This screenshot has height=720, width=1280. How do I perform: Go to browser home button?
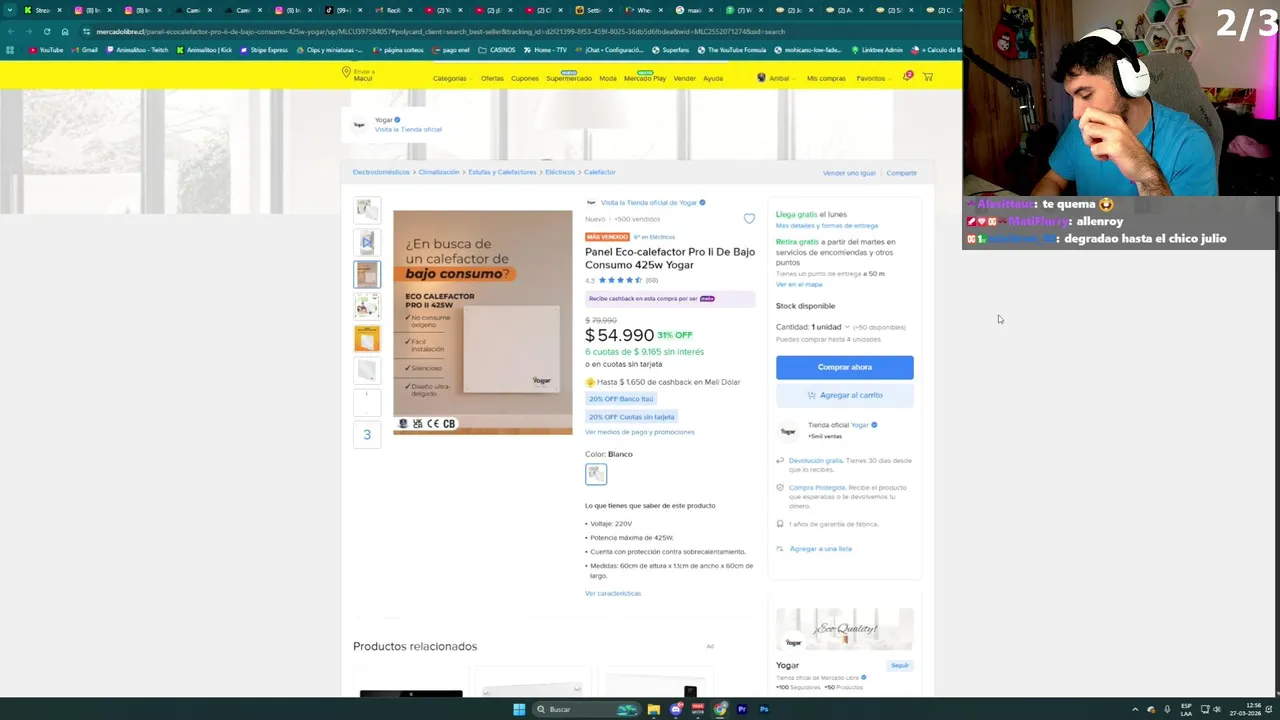point(65,31)
